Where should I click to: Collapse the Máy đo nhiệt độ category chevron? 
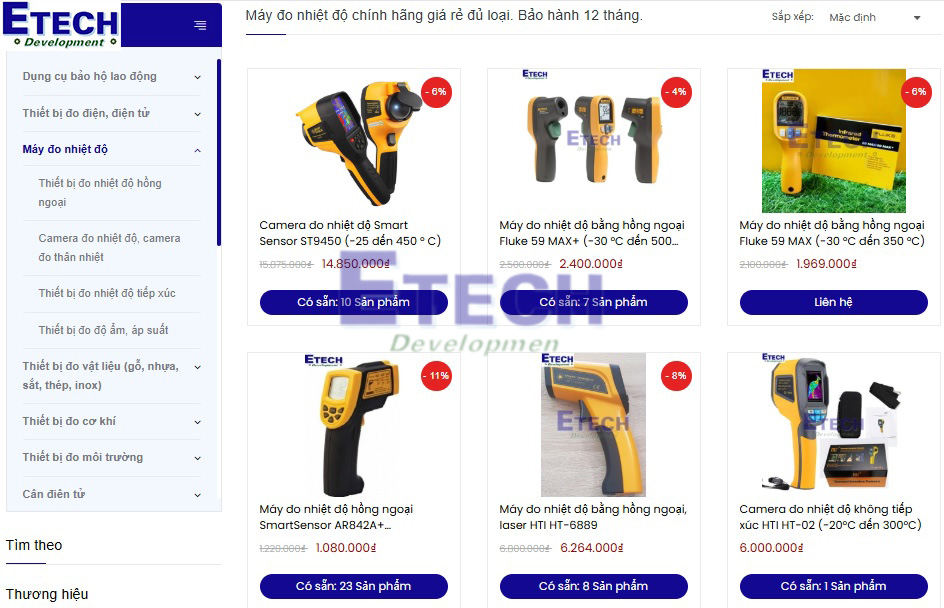click(x=197, y=150)
